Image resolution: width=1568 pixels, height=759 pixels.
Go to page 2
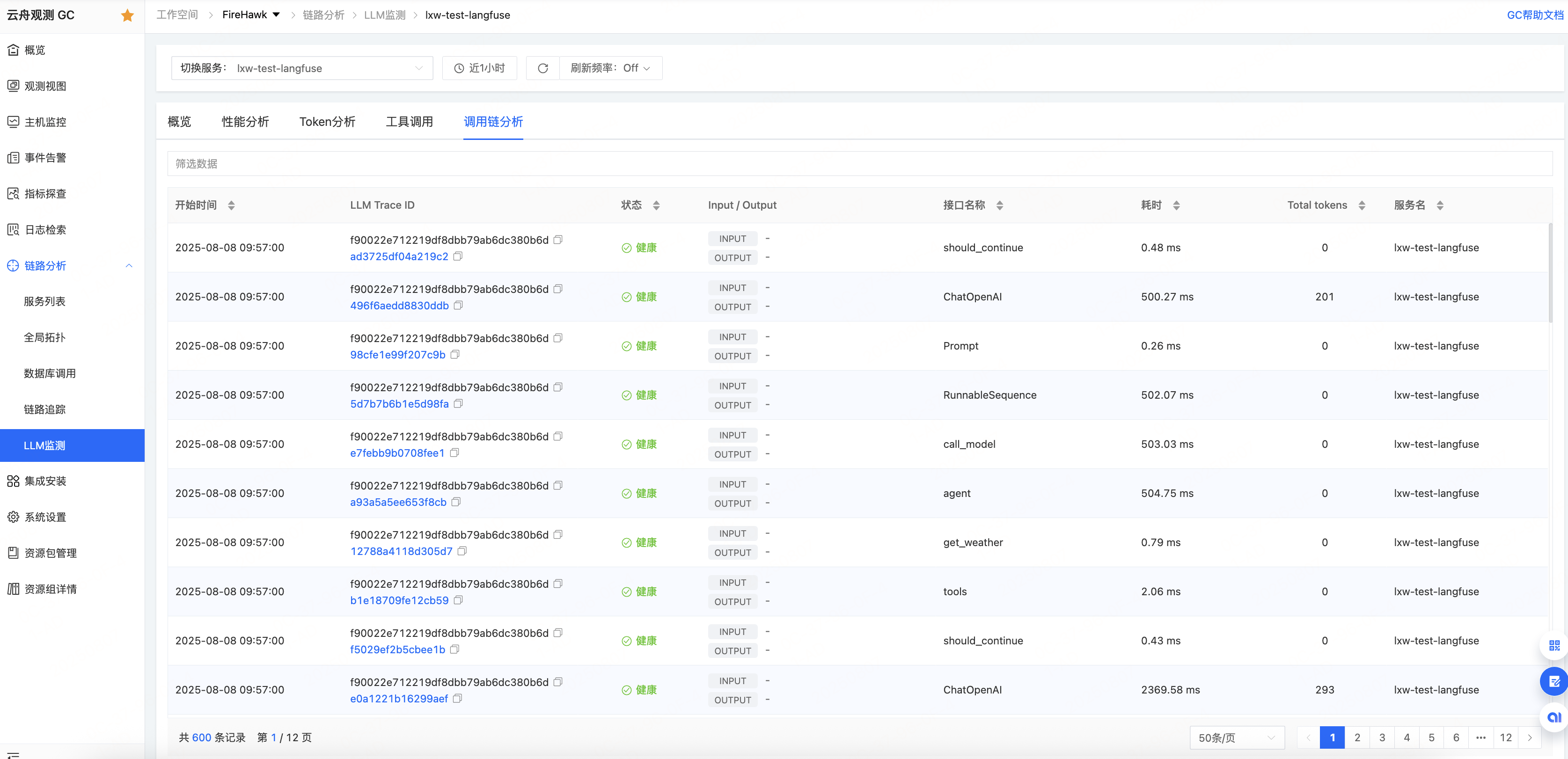1357,737
